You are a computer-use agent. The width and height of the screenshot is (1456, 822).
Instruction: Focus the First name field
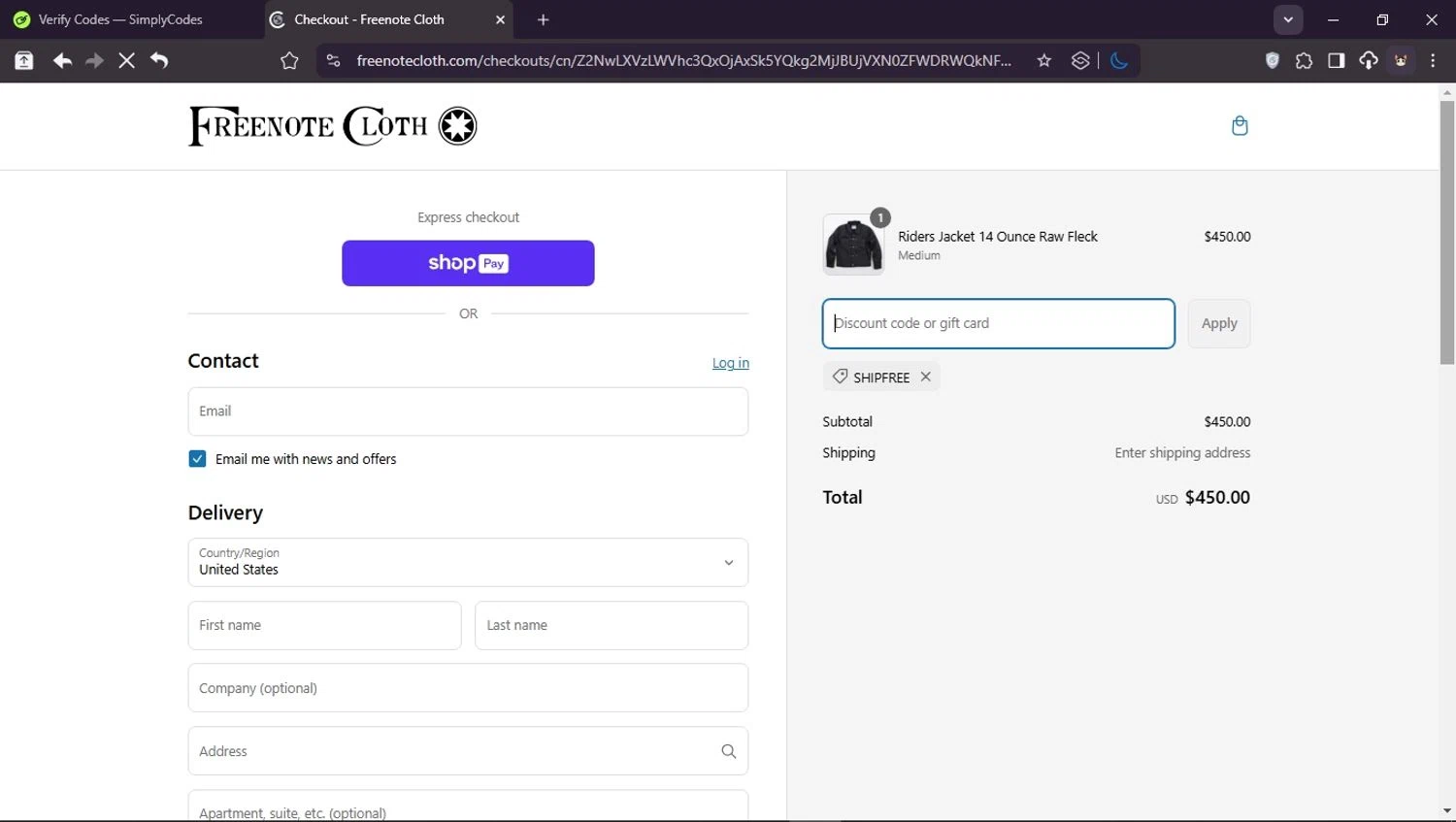[x=324, y=626]
